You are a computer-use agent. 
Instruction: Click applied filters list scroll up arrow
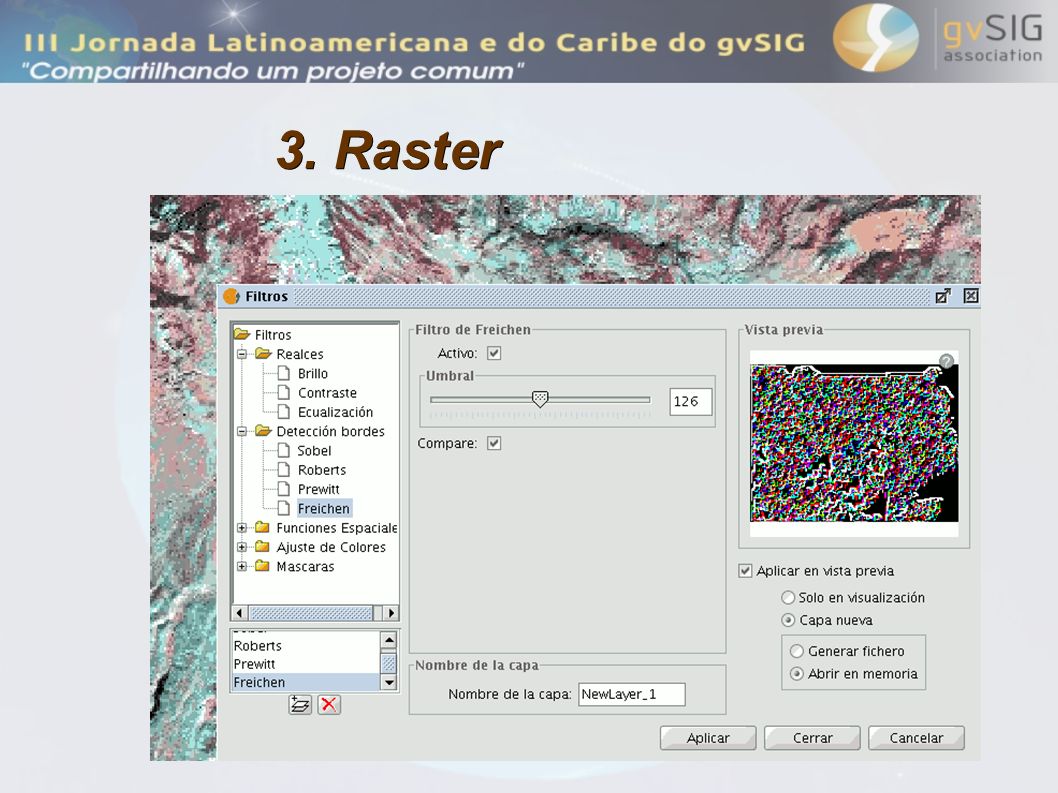(x=389, y=640)
